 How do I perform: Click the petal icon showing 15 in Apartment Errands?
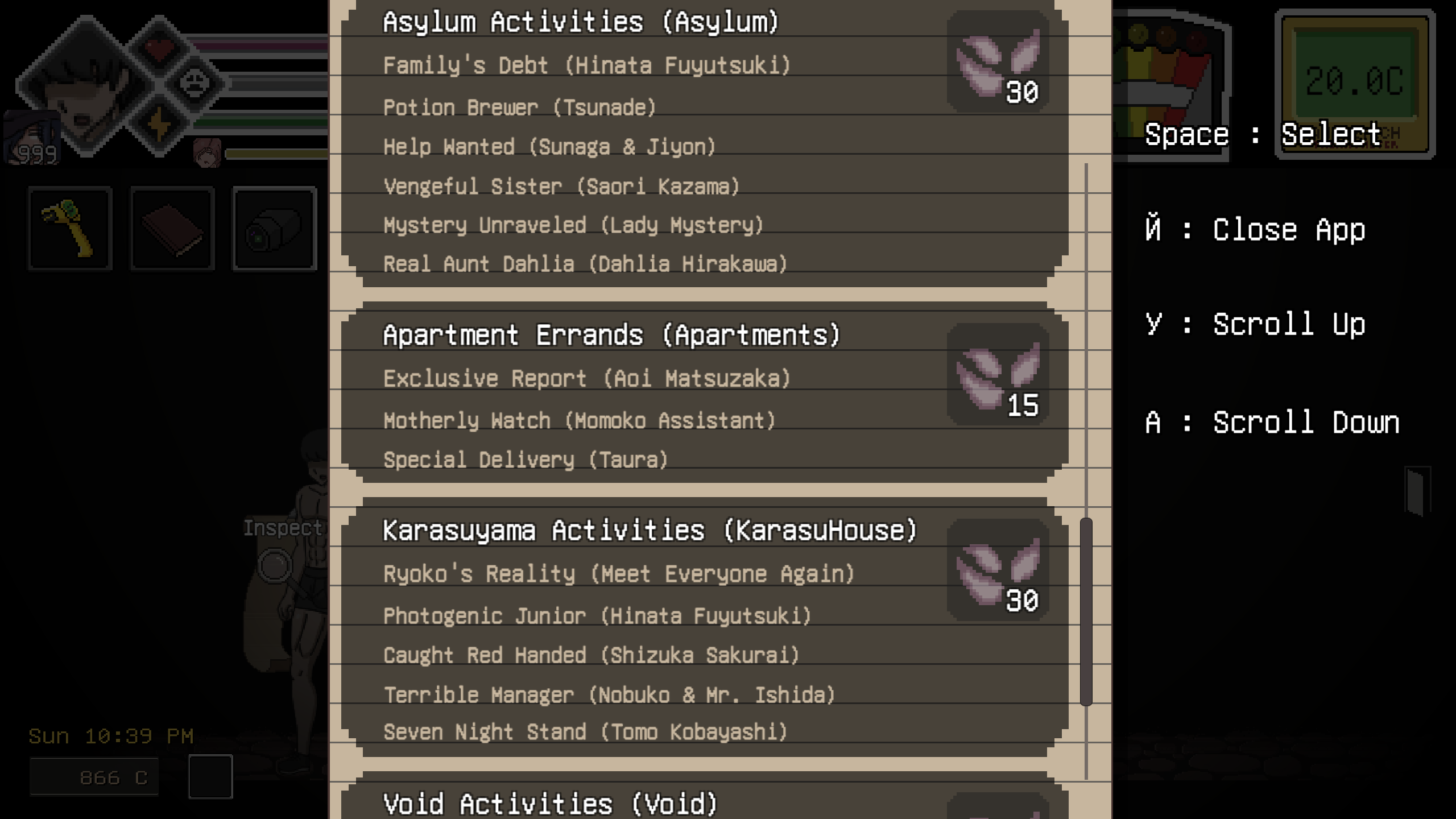(x=998, y=374)
